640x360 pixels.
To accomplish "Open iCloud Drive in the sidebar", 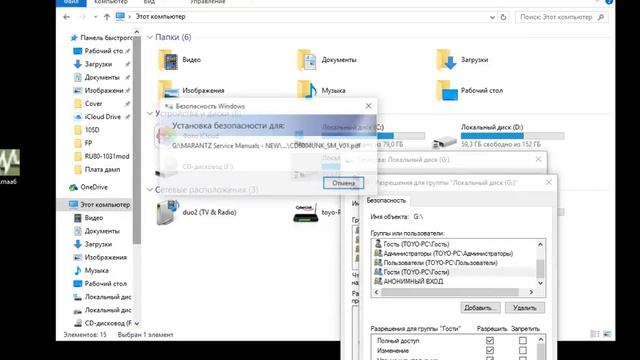I will [x=102, y=117].
